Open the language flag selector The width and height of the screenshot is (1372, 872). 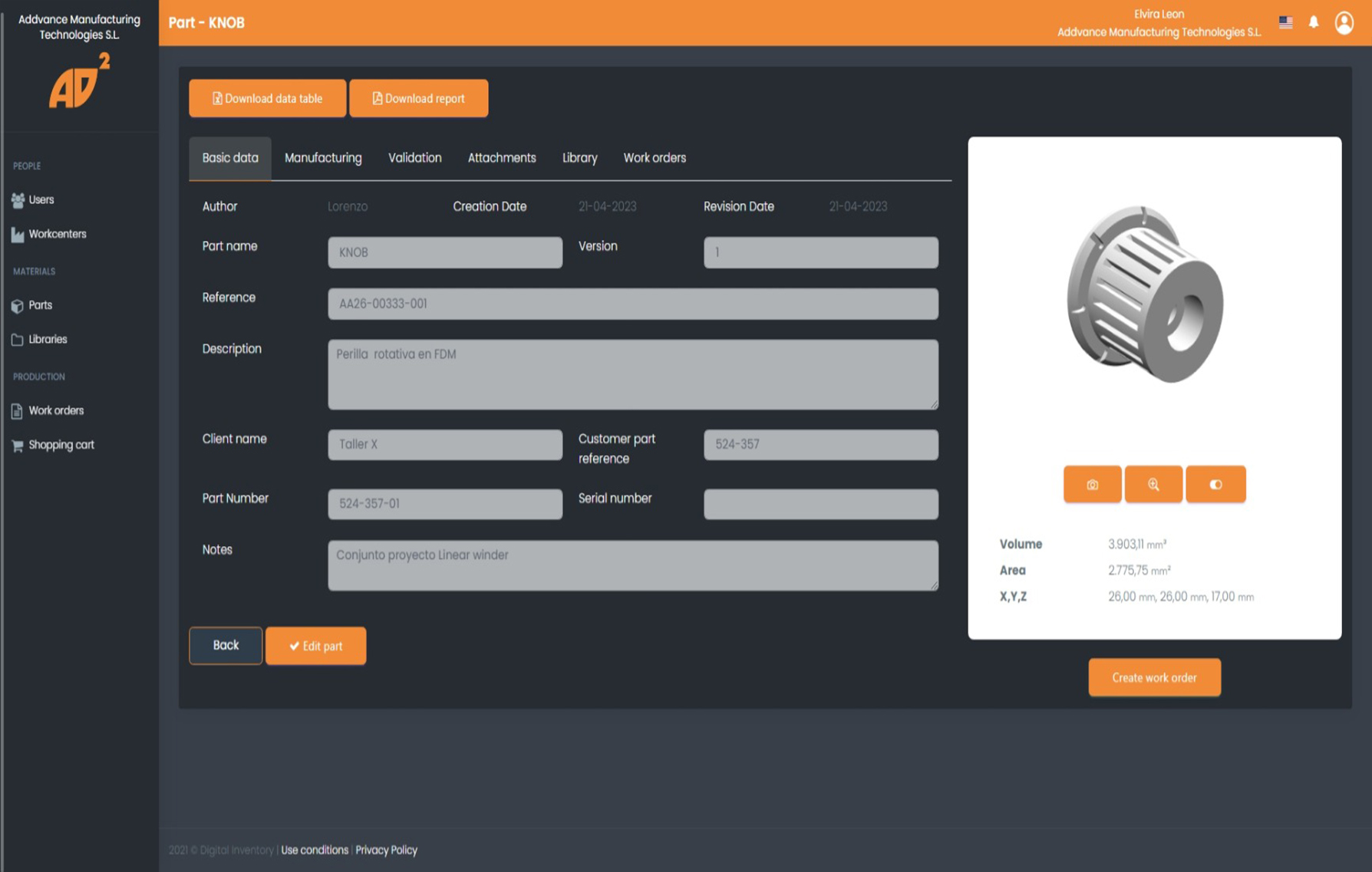pos(1286,22)
